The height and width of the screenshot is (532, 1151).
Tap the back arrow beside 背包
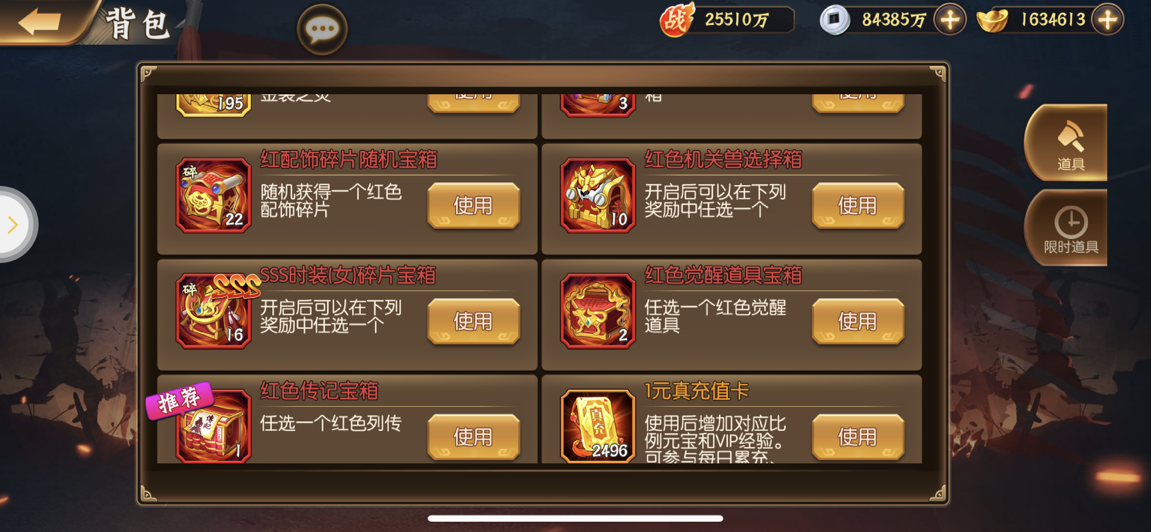click(x=39, y=22)
